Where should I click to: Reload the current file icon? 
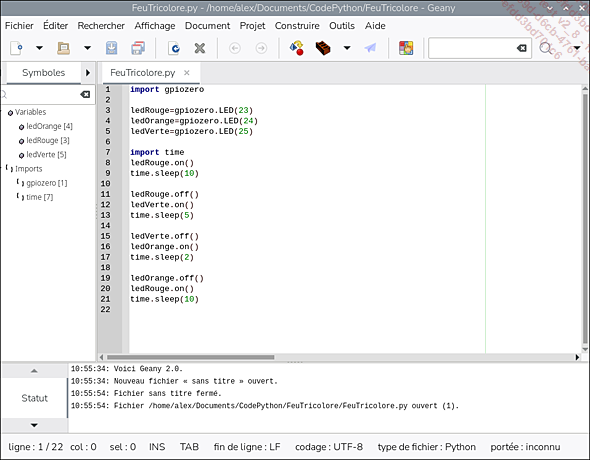[173, 48]
